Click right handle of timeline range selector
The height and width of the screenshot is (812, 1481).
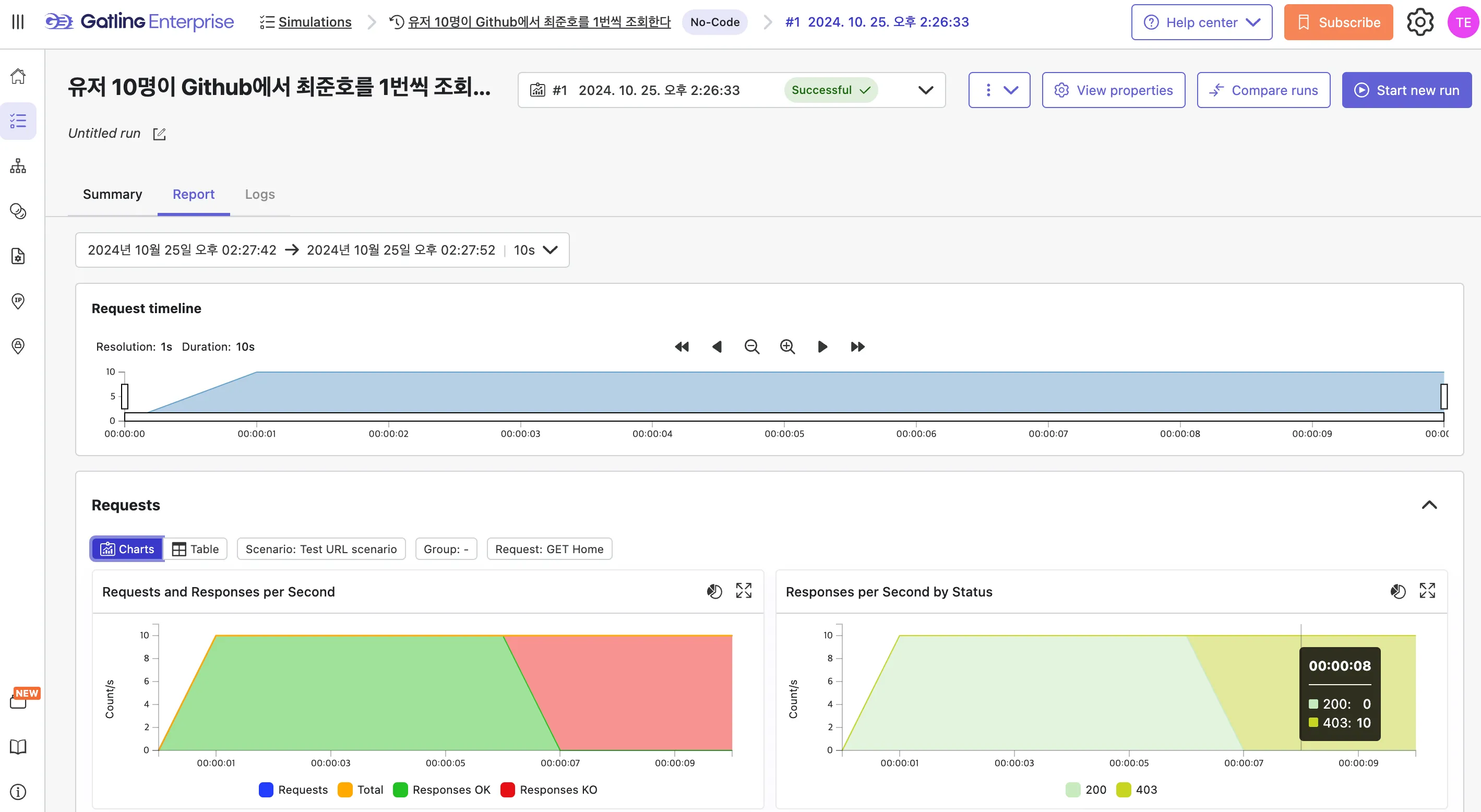point(1443,396)
